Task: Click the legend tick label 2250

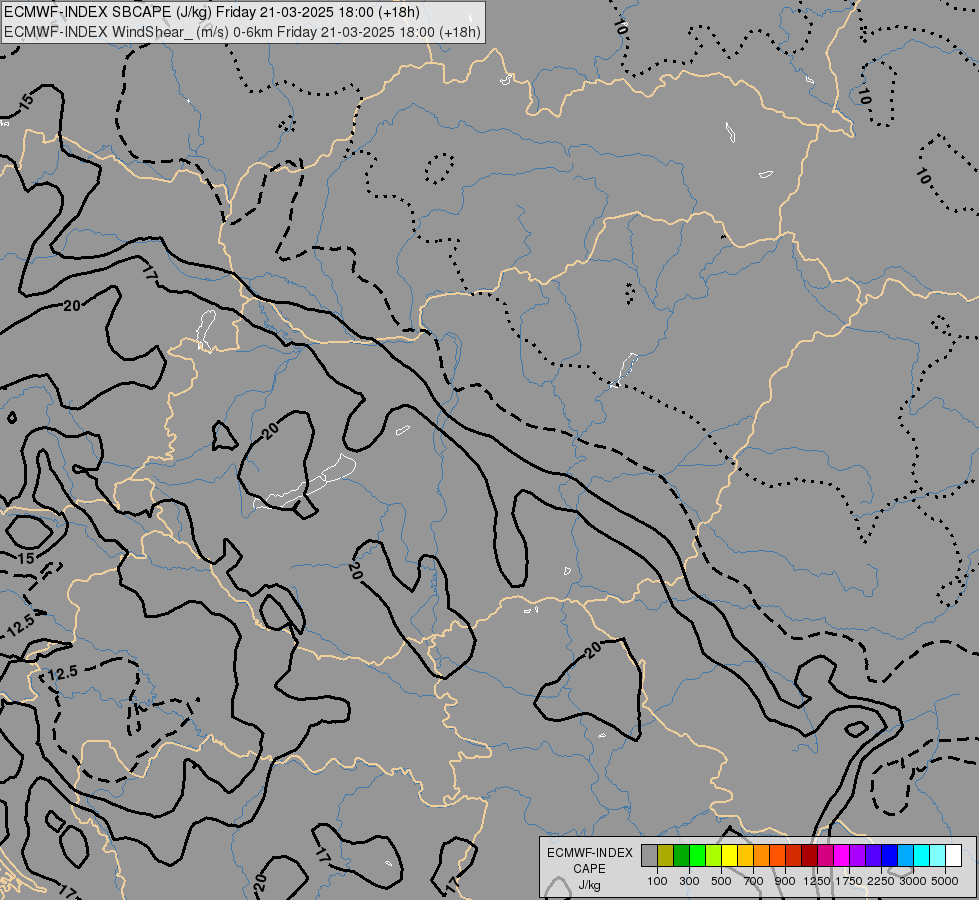Action: point(881,881)
